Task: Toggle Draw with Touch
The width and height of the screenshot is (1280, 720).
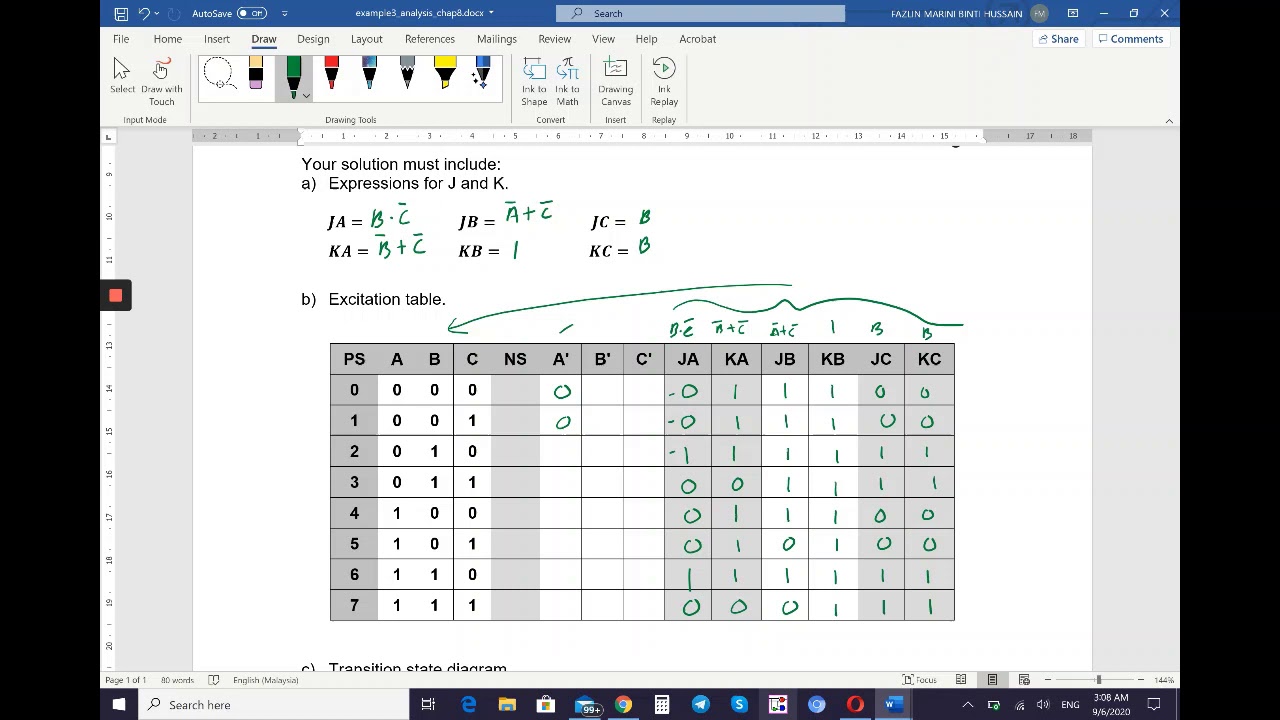Action: pyautogui.click(x=161, y=82)
